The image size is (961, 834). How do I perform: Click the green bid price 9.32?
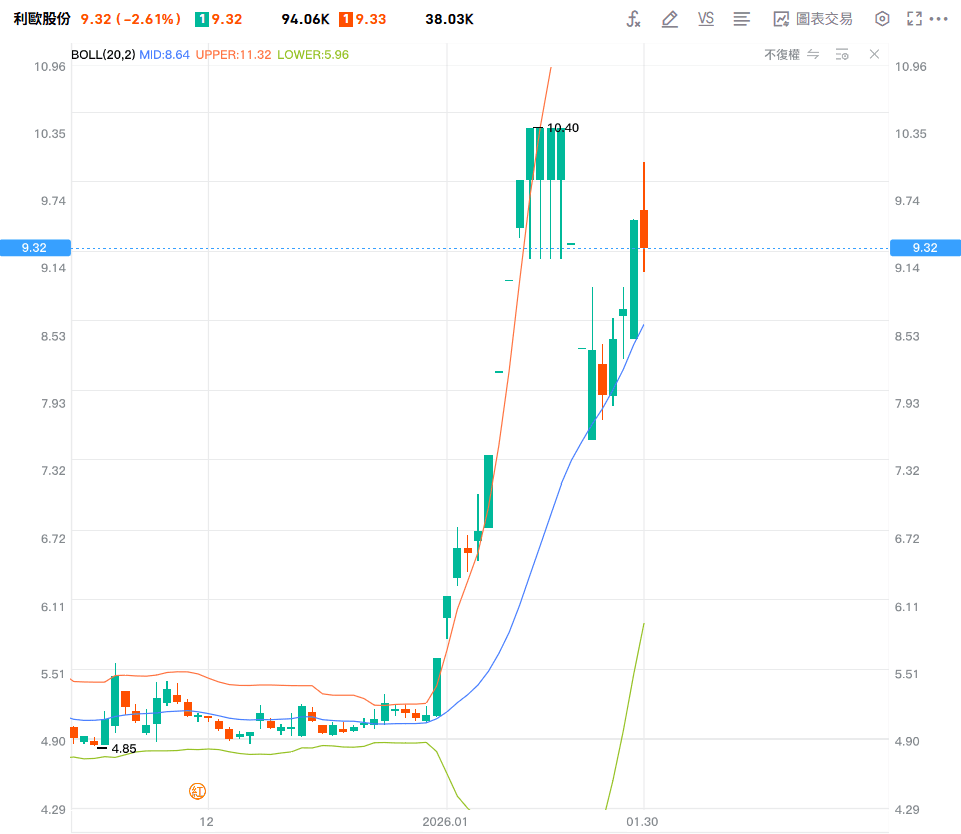click(x=227, y=19)
